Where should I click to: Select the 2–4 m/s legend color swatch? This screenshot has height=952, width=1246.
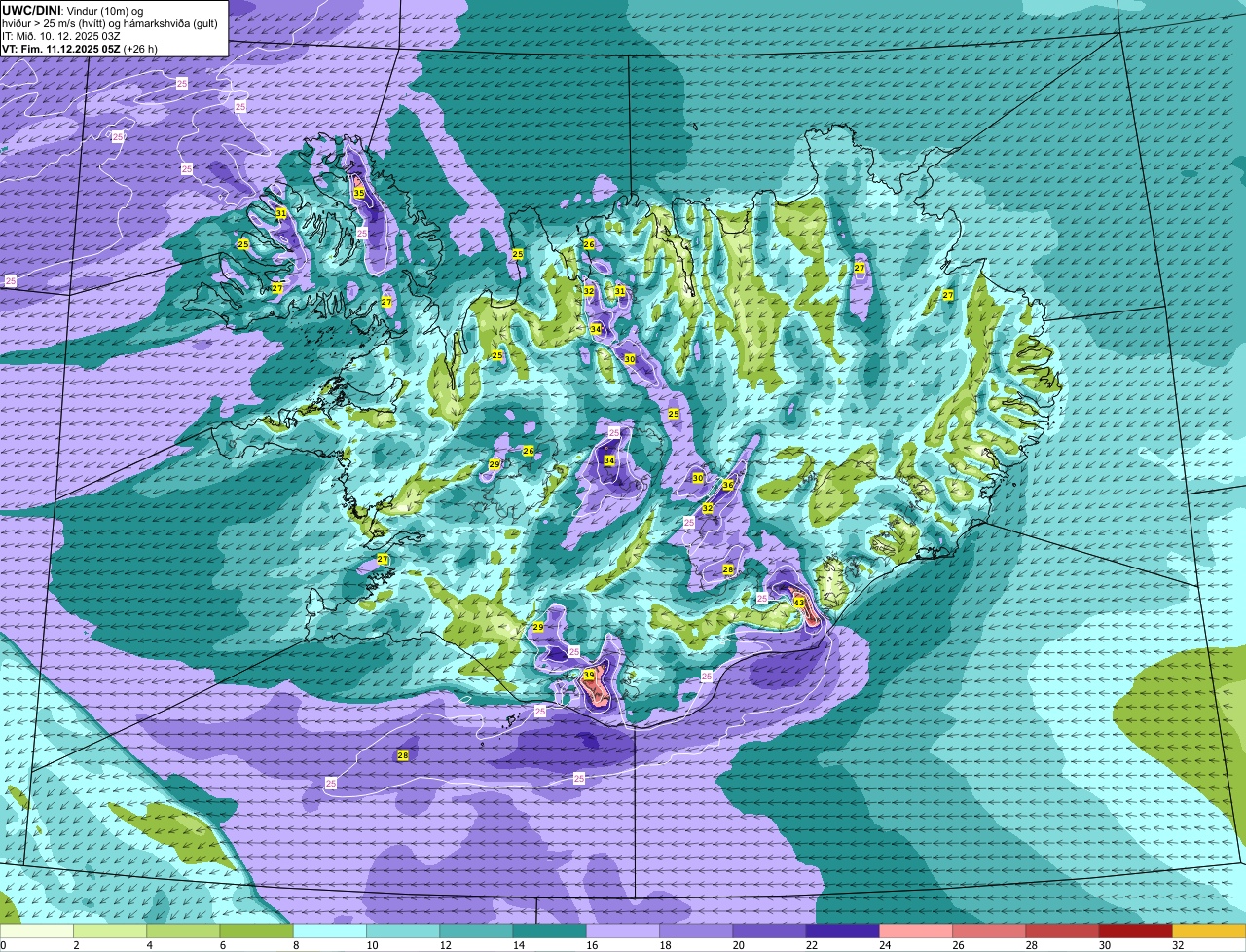(x=110, y=931)
